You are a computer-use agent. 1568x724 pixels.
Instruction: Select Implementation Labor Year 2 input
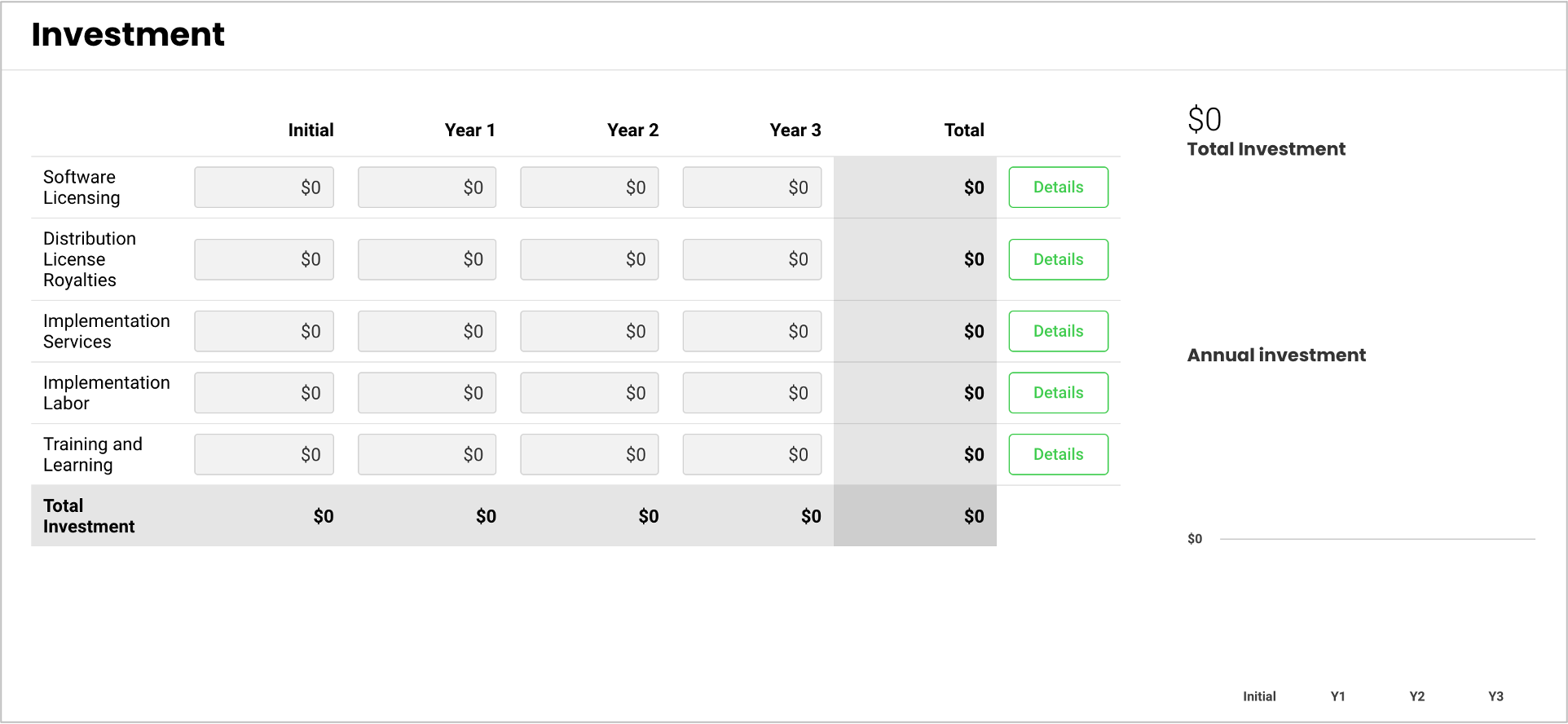tap(589, 393)
